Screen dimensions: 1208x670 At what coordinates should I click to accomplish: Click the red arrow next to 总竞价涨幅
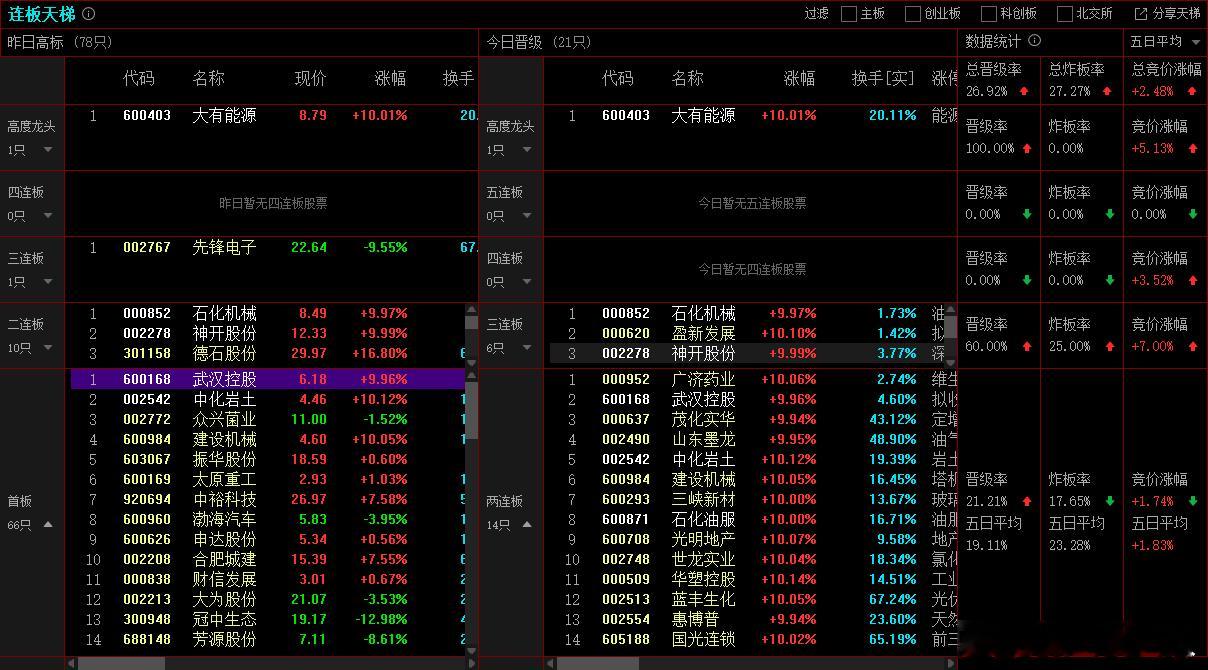point(1190,91)
